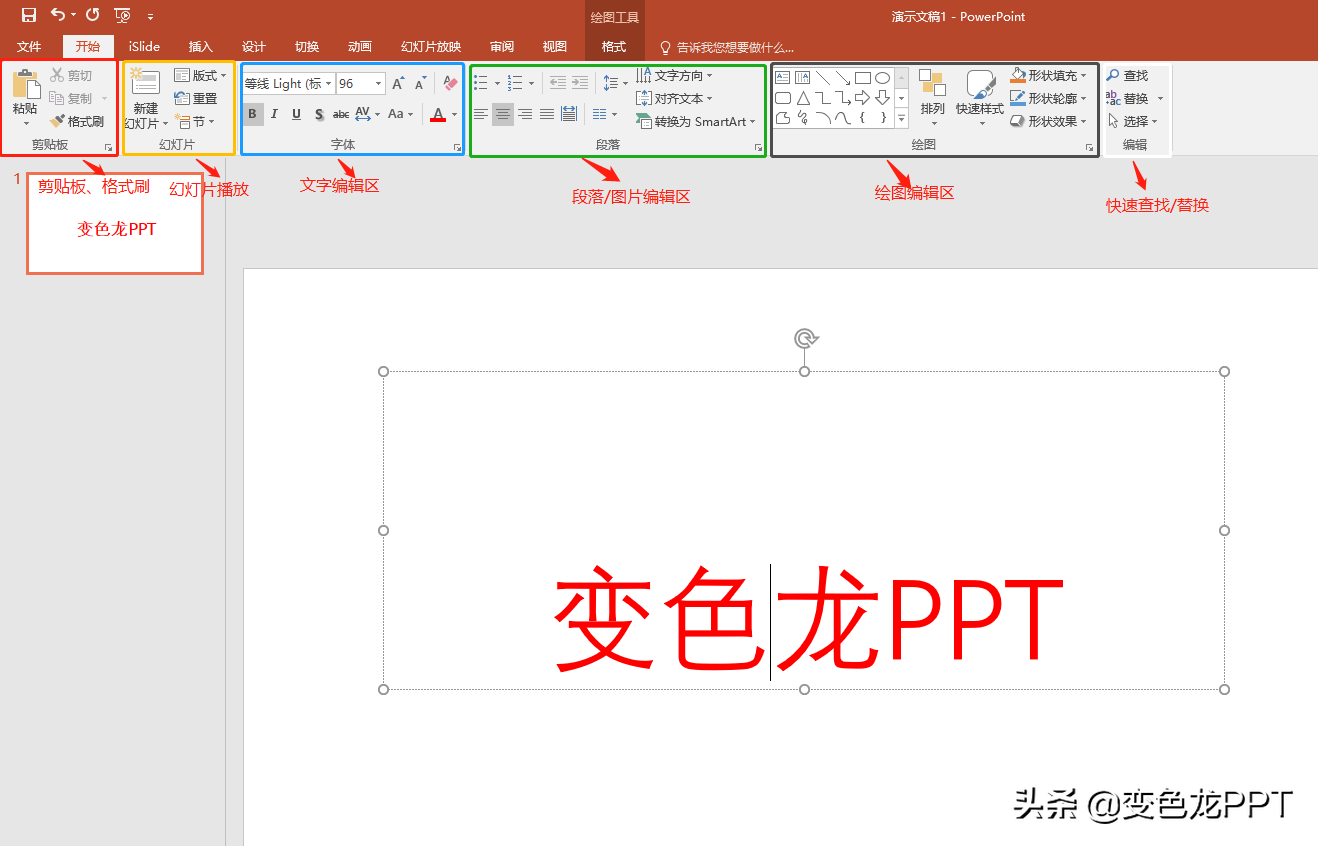Toggle italic formatting
Screen dimensions: 1318x846
pos(275,114)
